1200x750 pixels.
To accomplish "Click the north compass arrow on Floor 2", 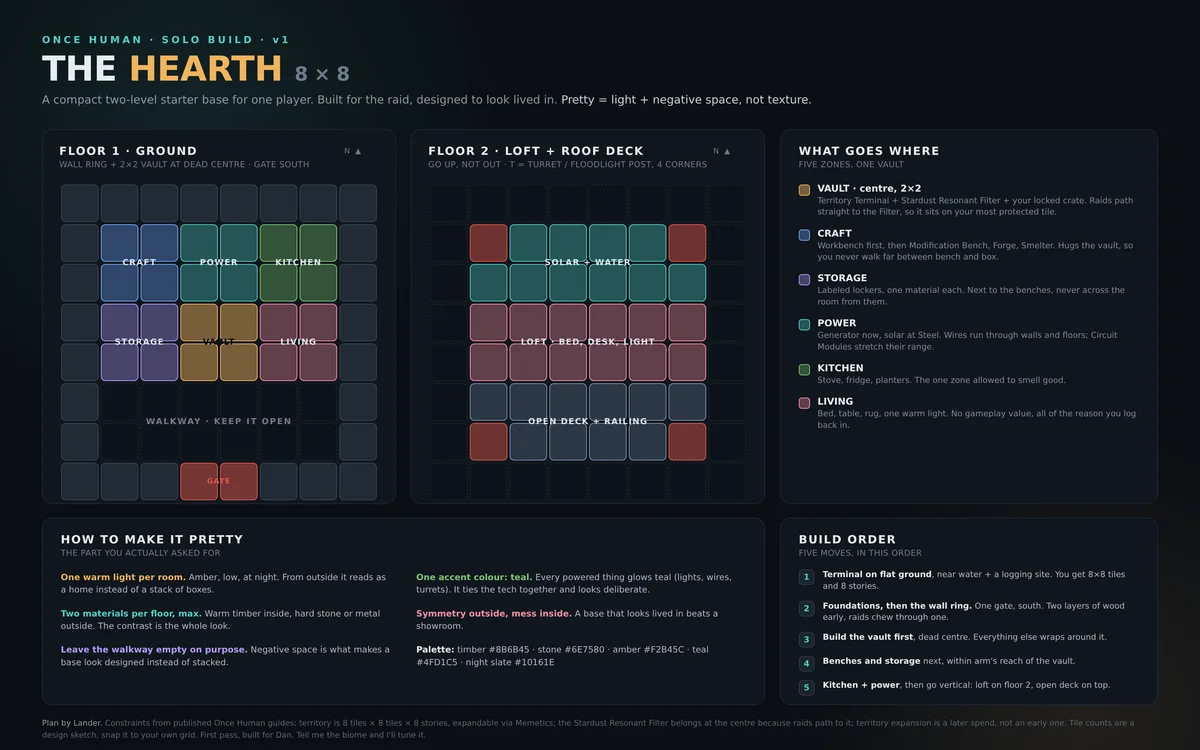I will [727, 151].
